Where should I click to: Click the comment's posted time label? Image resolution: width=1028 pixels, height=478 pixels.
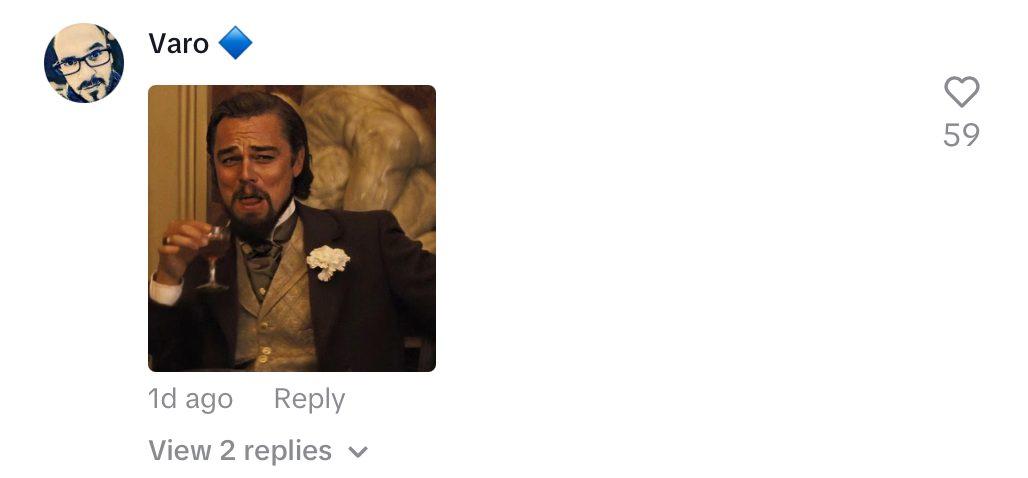pos(190,399)
